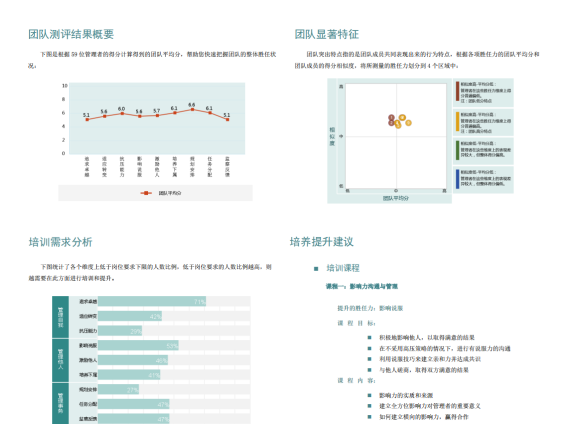Select the 管理事务 category block
Screen dimensions: 579x432
point(60,403)
